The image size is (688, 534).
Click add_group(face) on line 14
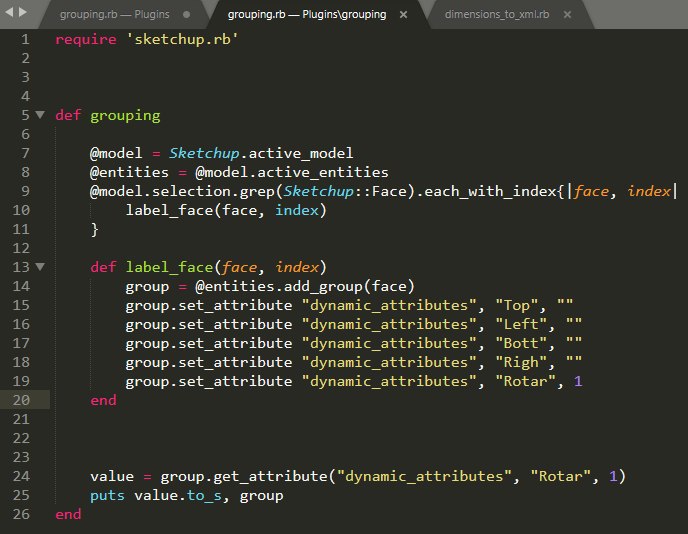pos(349,286)
